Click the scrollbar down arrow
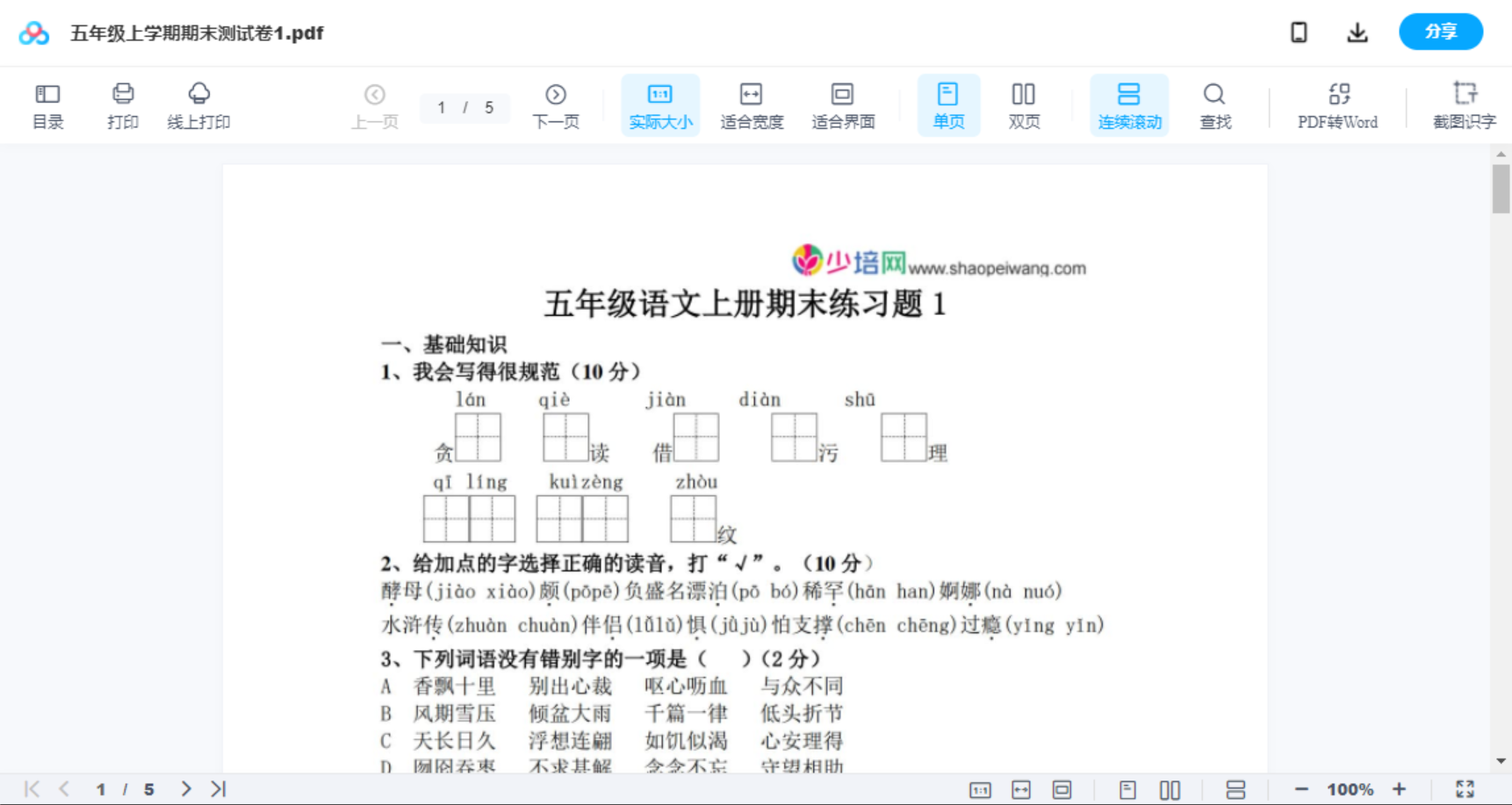The width and height of the screenshot is (1512, 805). [x=1501, y=761]
